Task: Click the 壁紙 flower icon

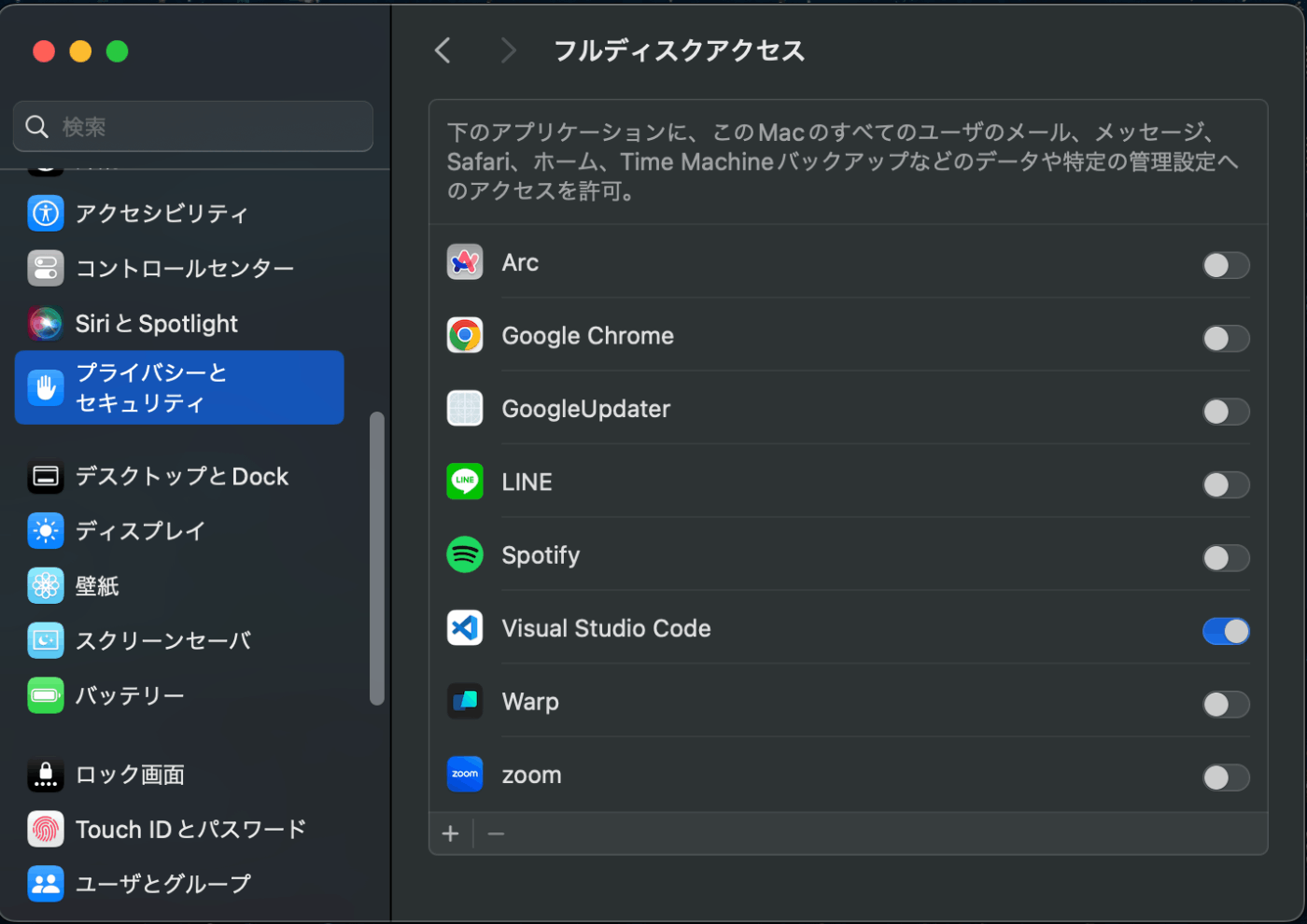Action: pyautogui.click(x=46, y=586)
